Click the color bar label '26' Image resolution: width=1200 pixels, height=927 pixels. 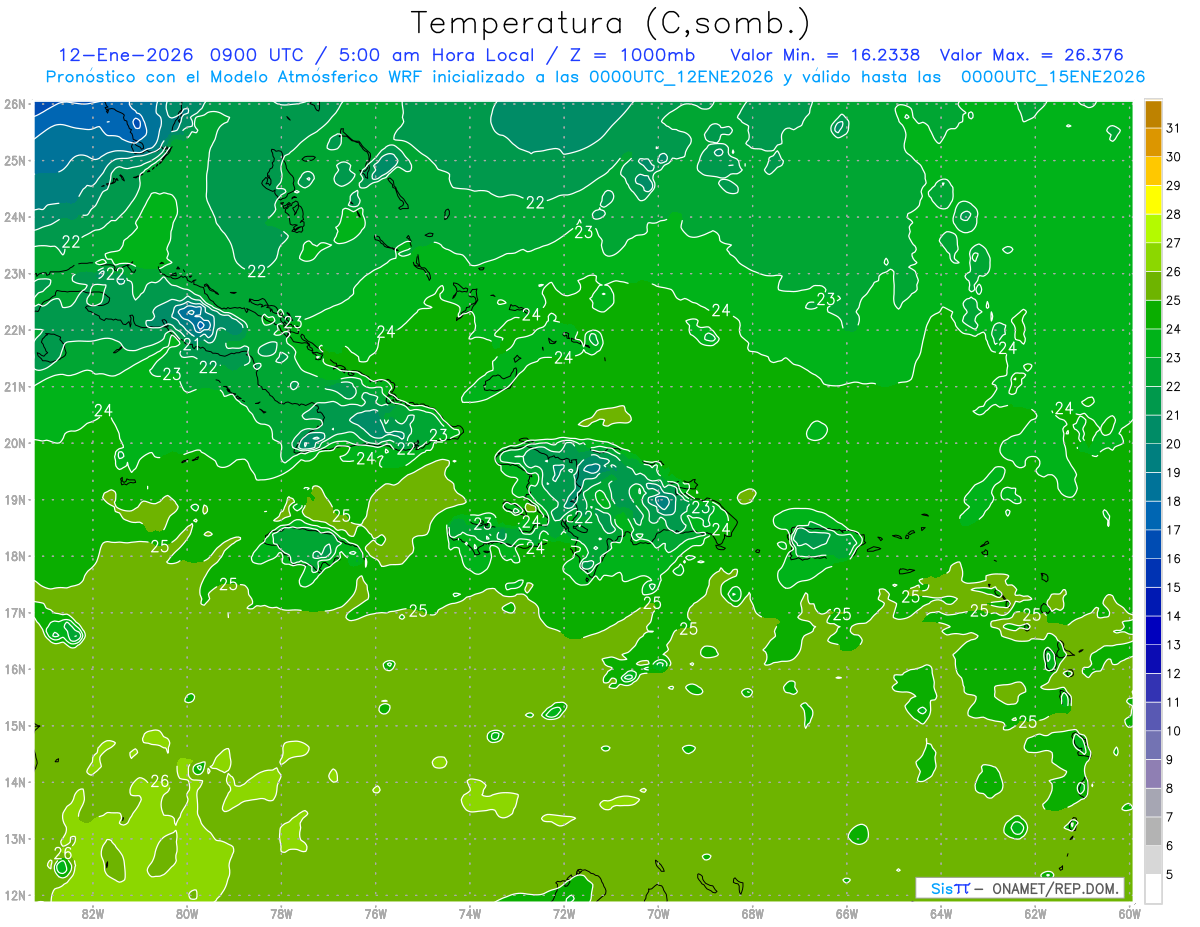coord(1173,272)
